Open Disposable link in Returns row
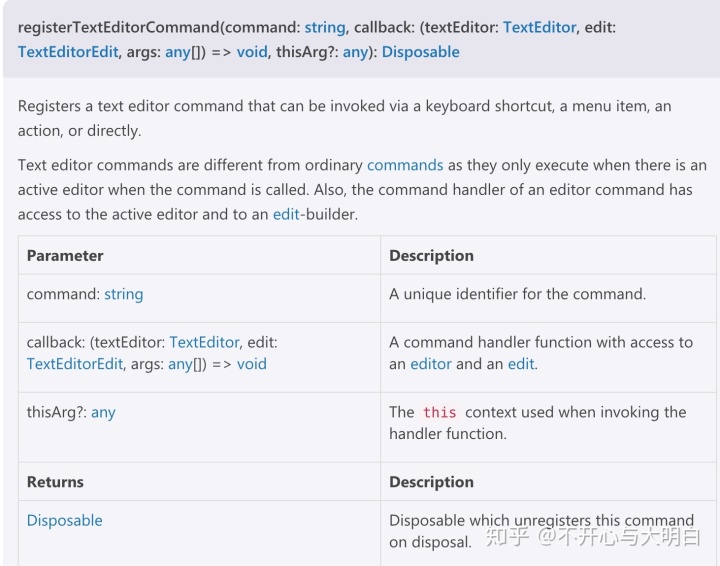 pyautogui.click(x=65, y=520)
